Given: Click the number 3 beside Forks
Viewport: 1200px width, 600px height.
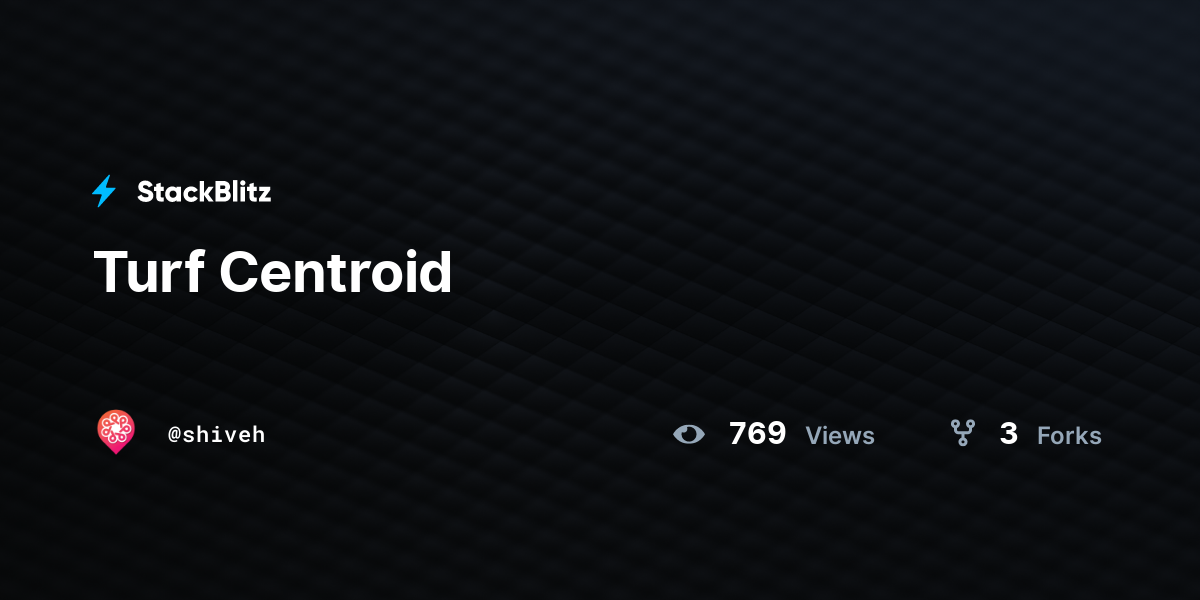Looking at the screenshot, I should (x=1009, y=434).
